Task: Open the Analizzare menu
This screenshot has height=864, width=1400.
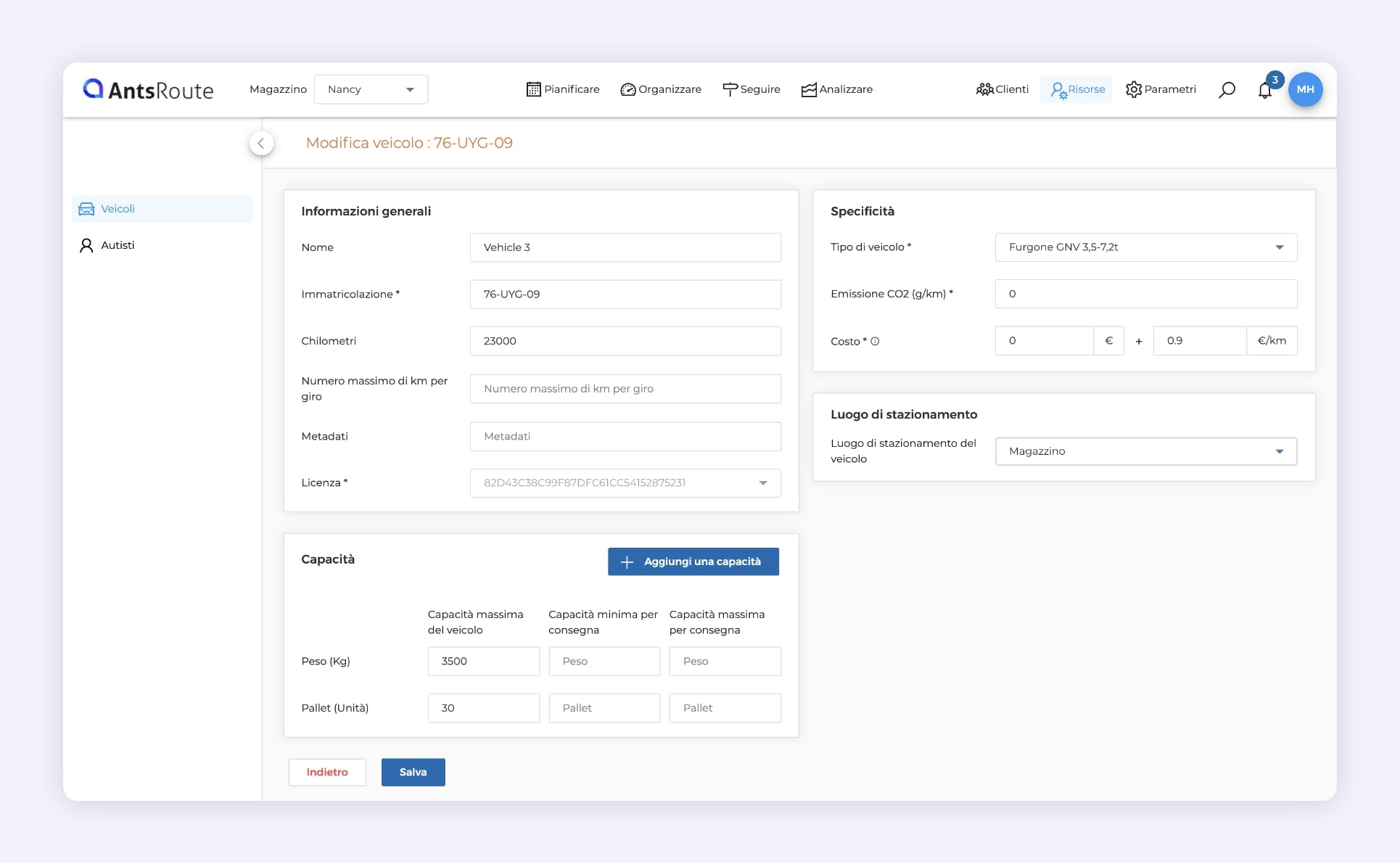Action: point(836,89)
